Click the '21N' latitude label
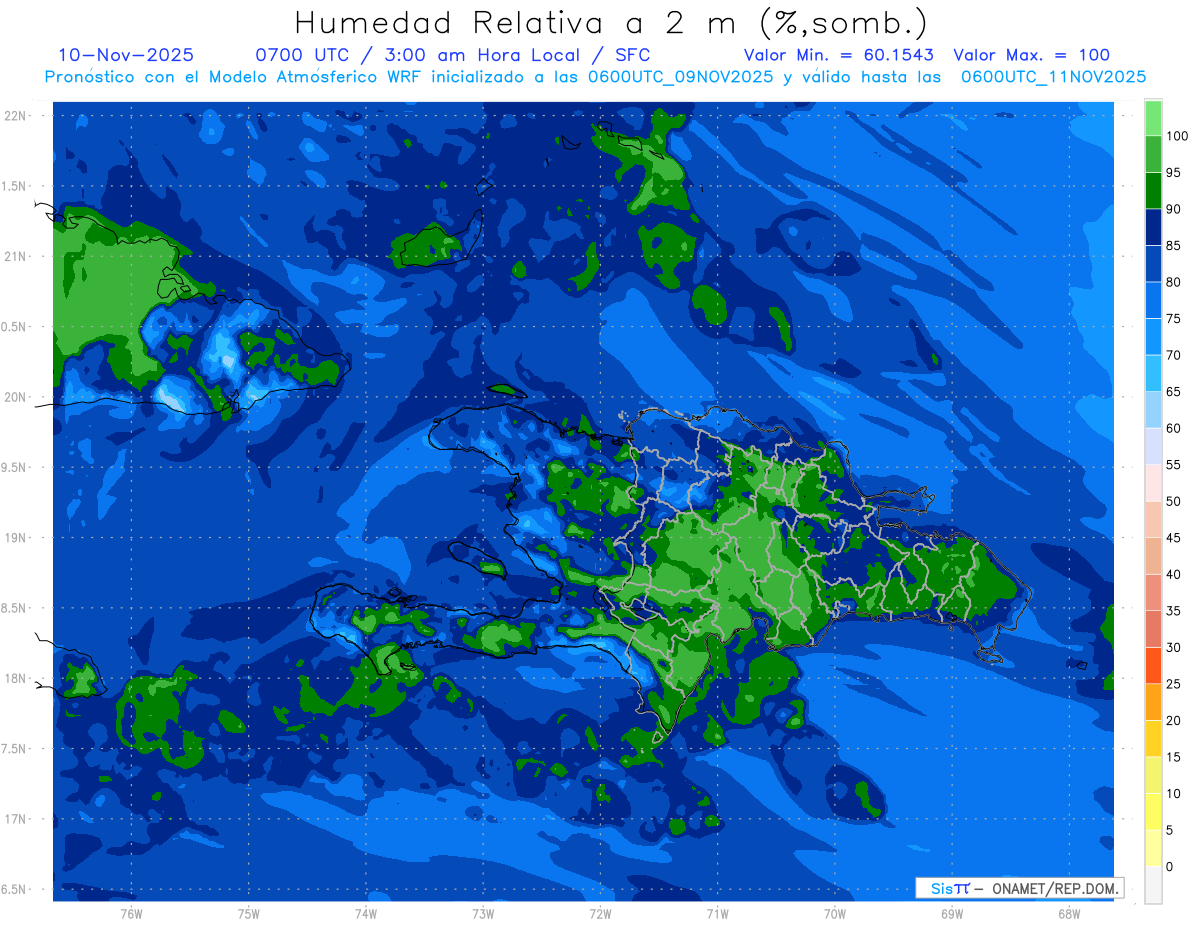This screenshot has height=927, width=1200. tap(16, 256)
